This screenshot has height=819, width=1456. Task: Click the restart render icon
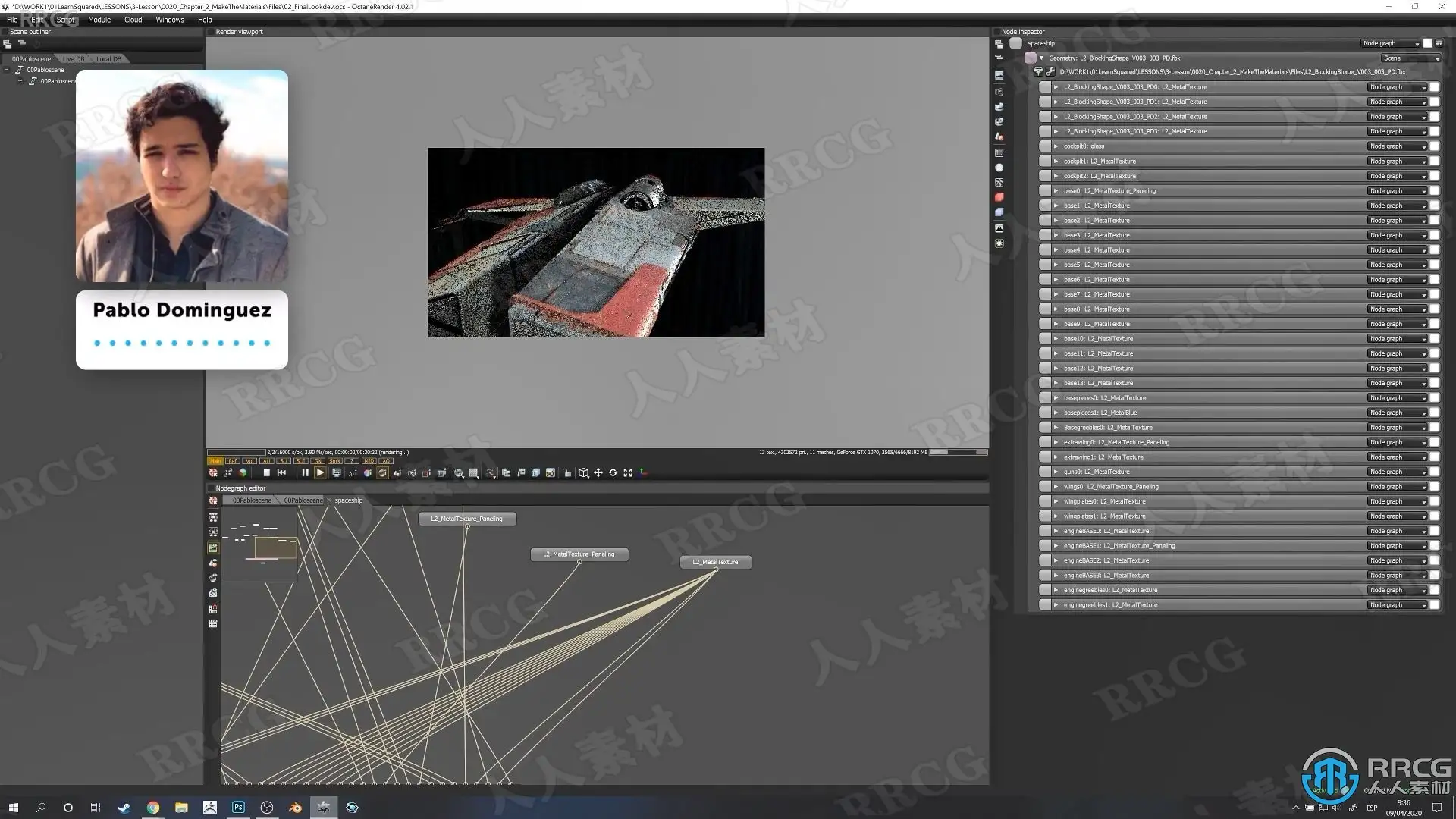[x=281, y=472]
